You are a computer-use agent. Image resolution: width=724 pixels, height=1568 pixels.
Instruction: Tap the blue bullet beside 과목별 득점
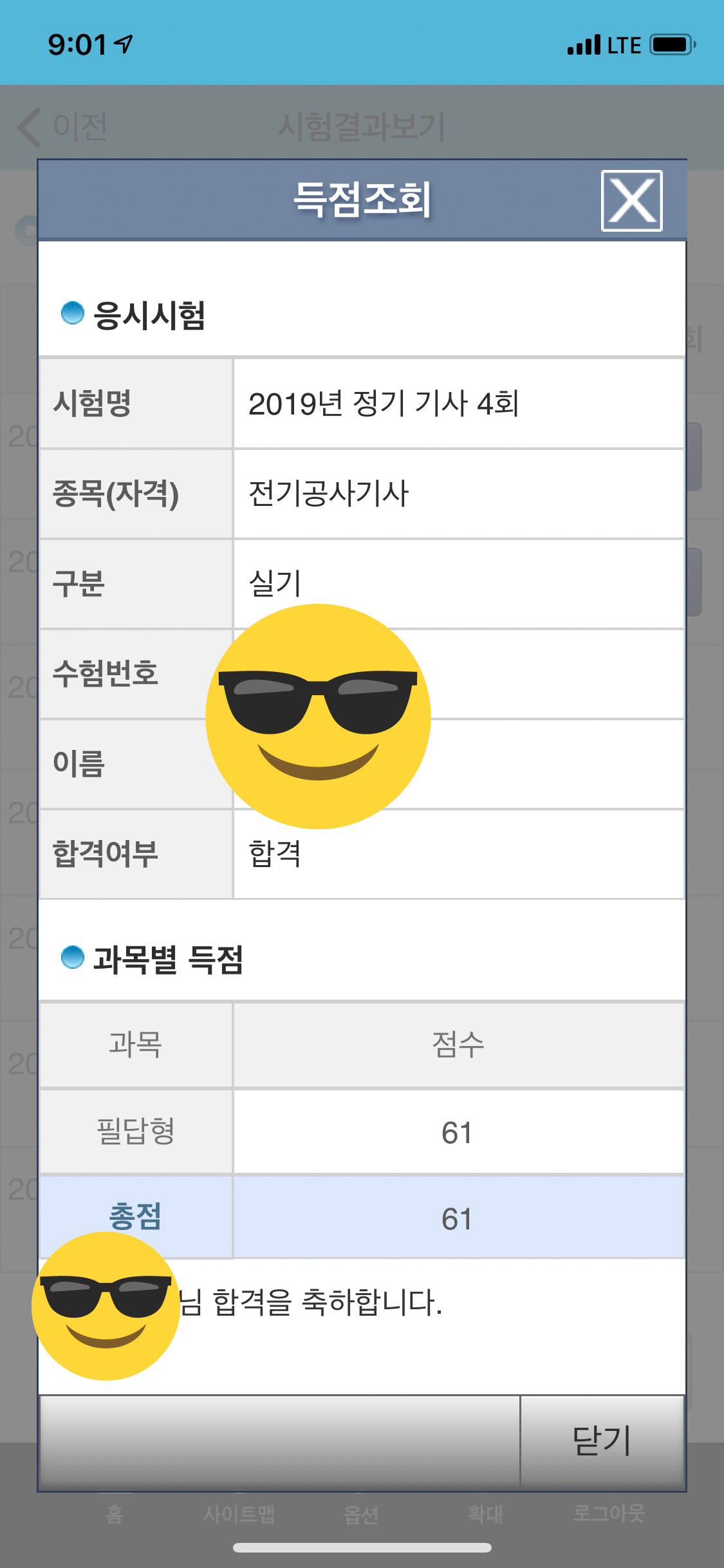click(72, 957)
